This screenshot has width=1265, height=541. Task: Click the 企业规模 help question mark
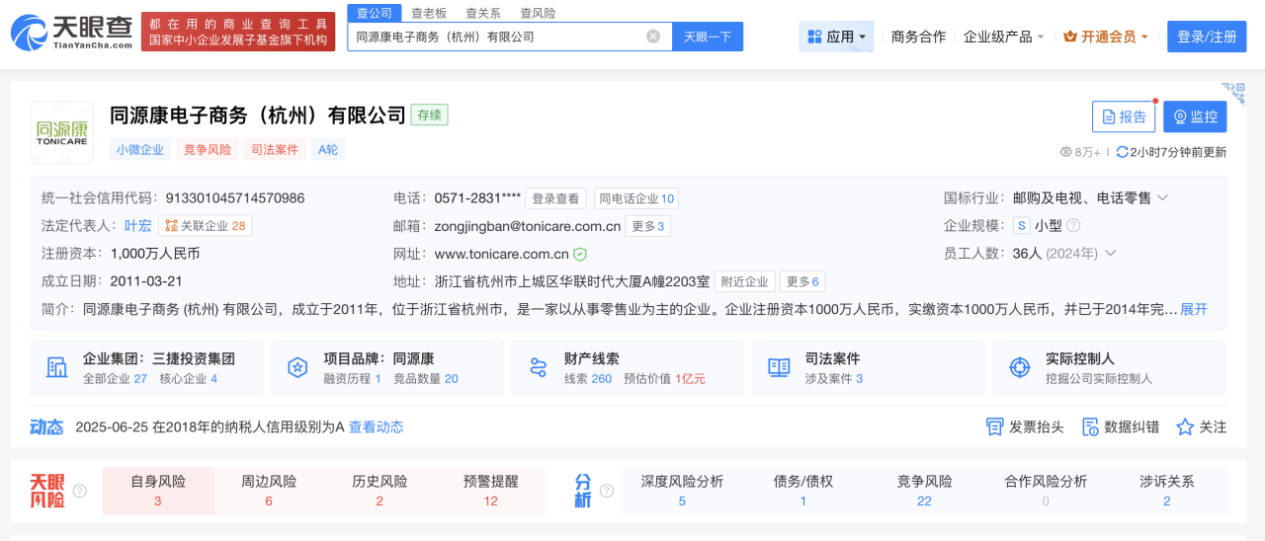coord(1073,226)
